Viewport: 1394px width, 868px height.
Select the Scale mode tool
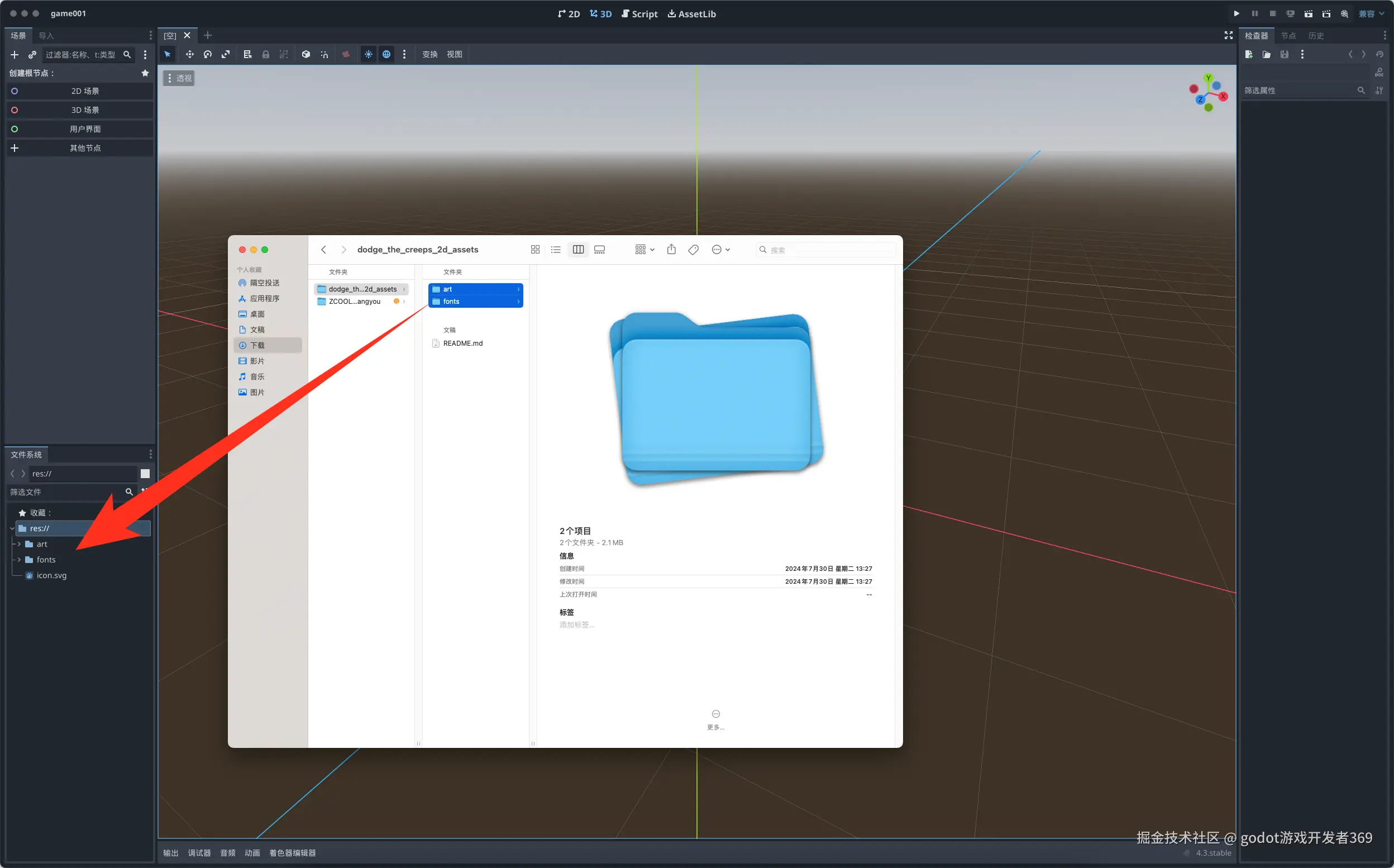pos(226,54)
